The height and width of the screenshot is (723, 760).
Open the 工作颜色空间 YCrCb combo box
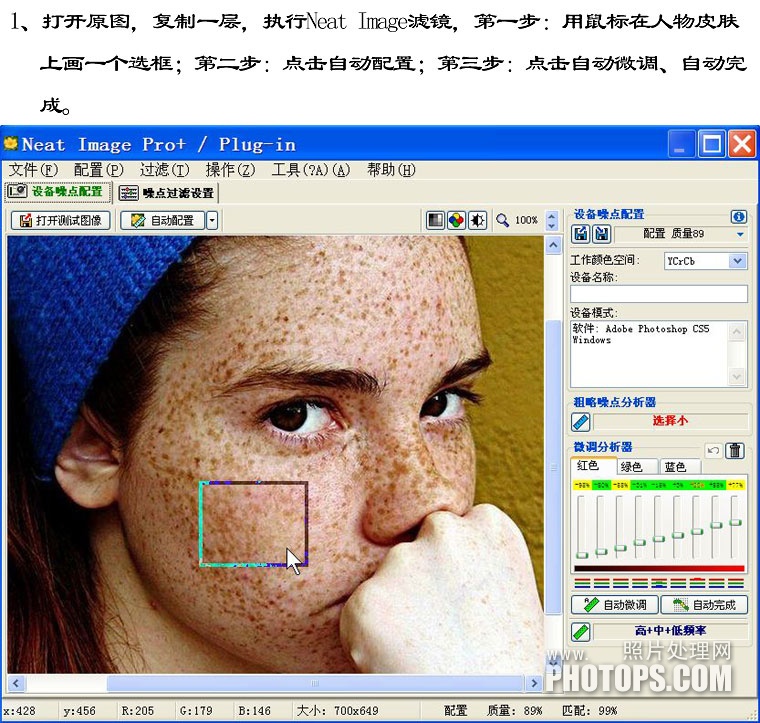pos(705,261)
